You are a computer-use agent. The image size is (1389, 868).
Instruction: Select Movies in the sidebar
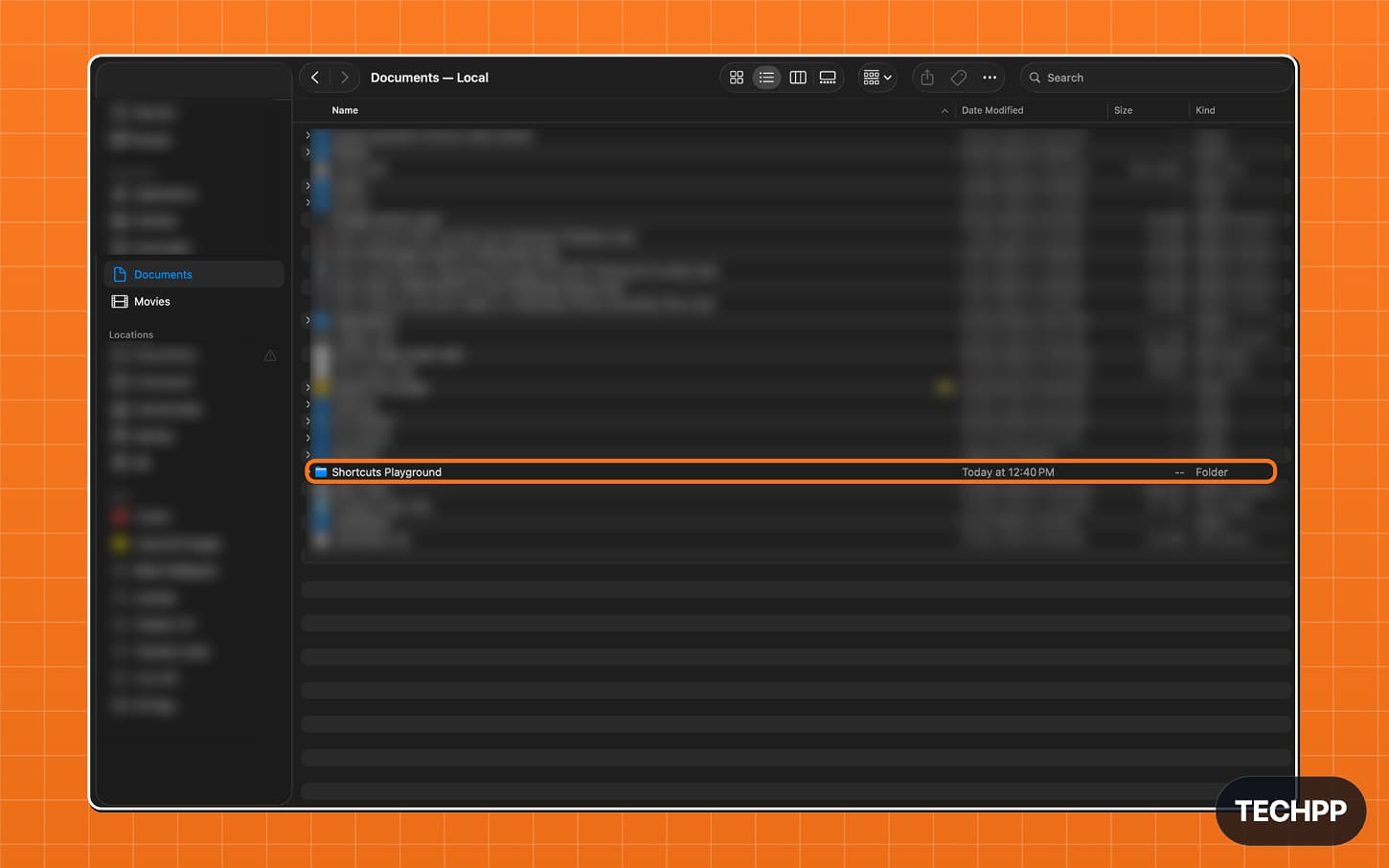click(194, 301)
